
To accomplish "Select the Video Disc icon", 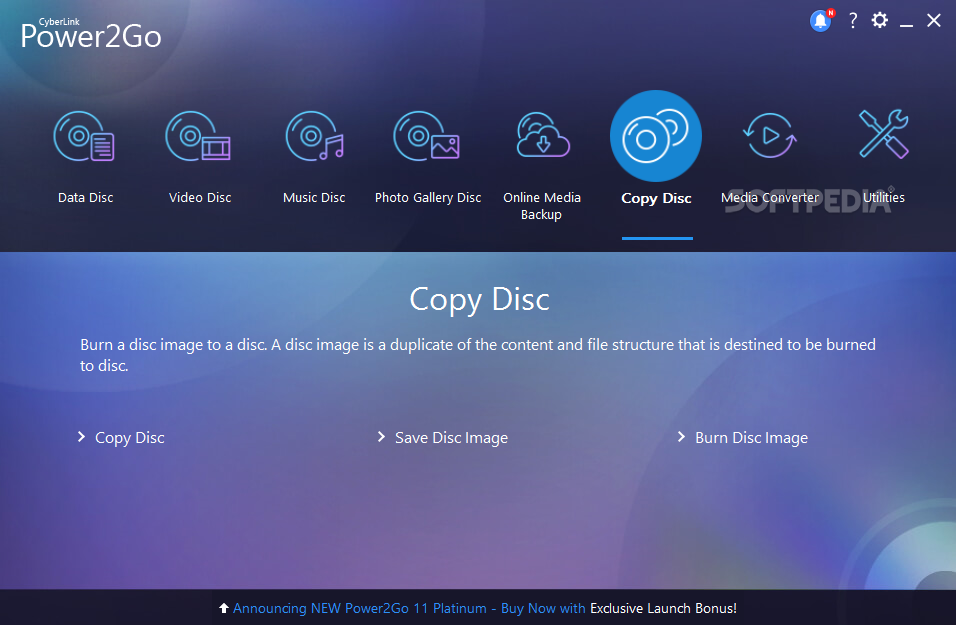I will pos(198,136).
